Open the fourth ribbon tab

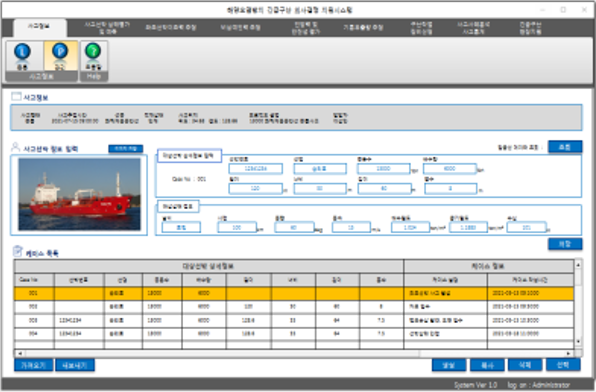241,27
